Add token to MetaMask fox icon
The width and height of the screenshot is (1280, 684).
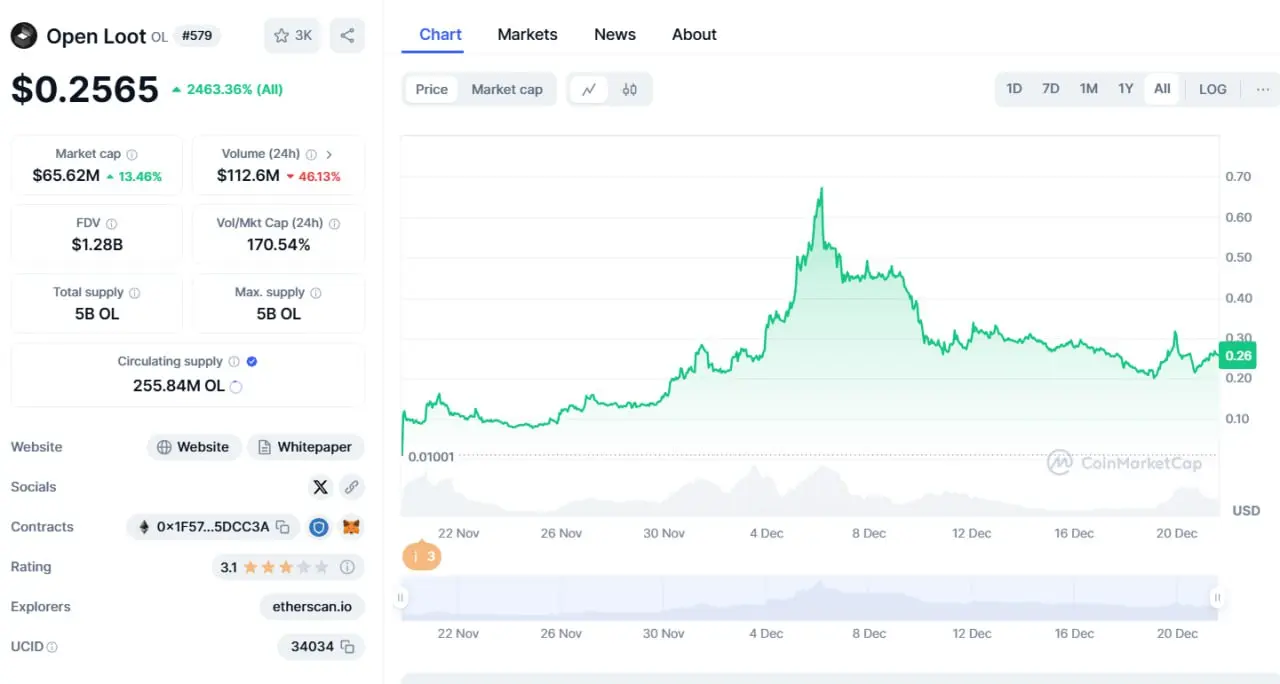[351, 527]
